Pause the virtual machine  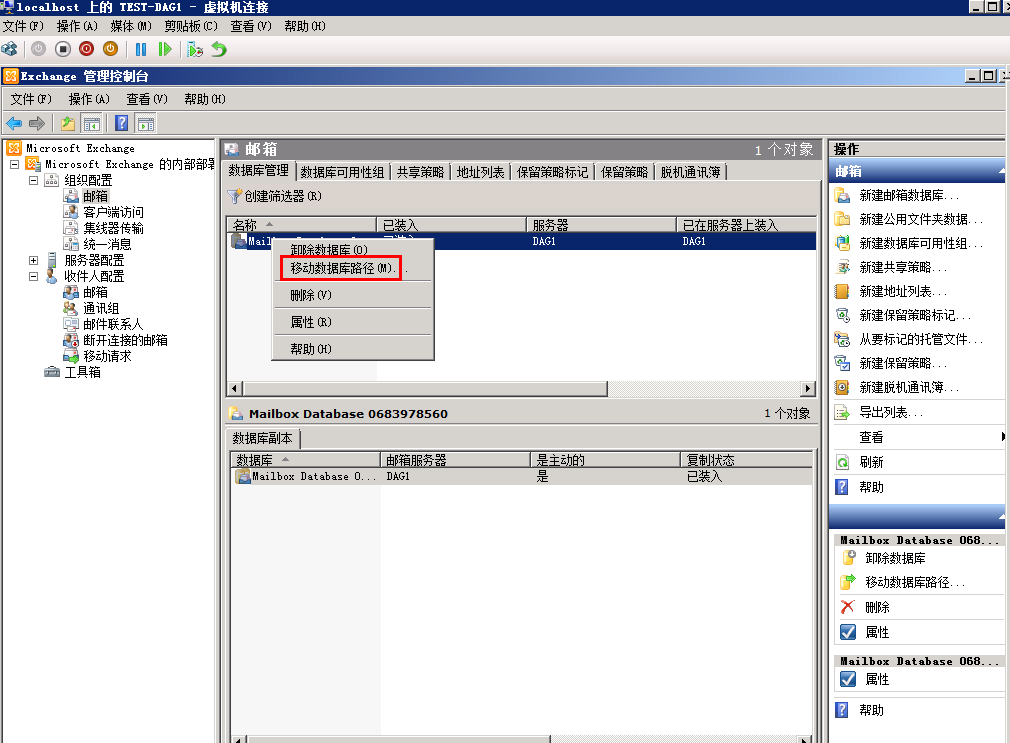[141, 49]
